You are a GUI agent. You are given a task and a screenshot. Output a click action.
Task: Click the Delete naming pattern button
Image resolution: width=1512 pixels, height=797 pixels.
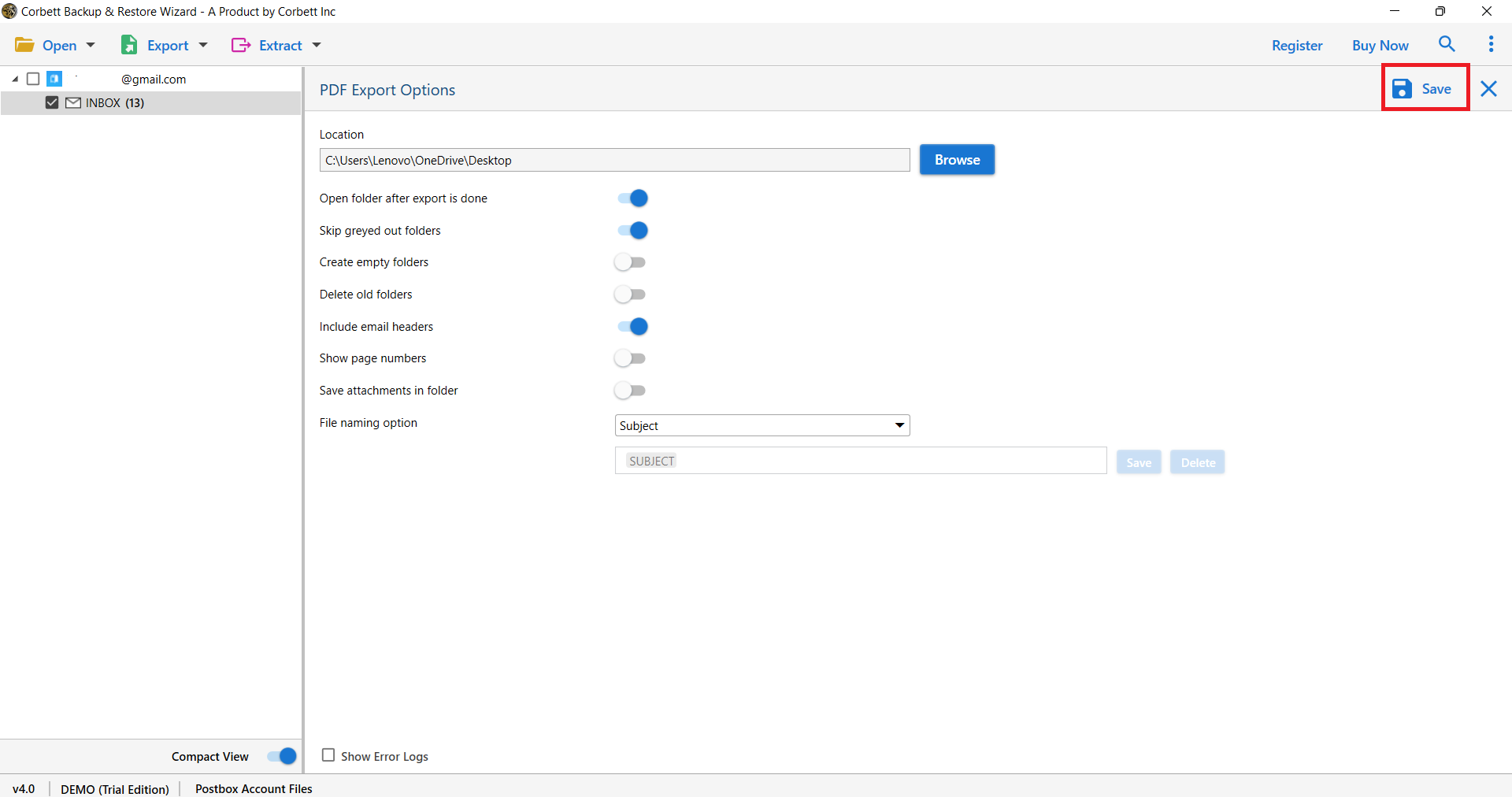tap(1198, 462)
